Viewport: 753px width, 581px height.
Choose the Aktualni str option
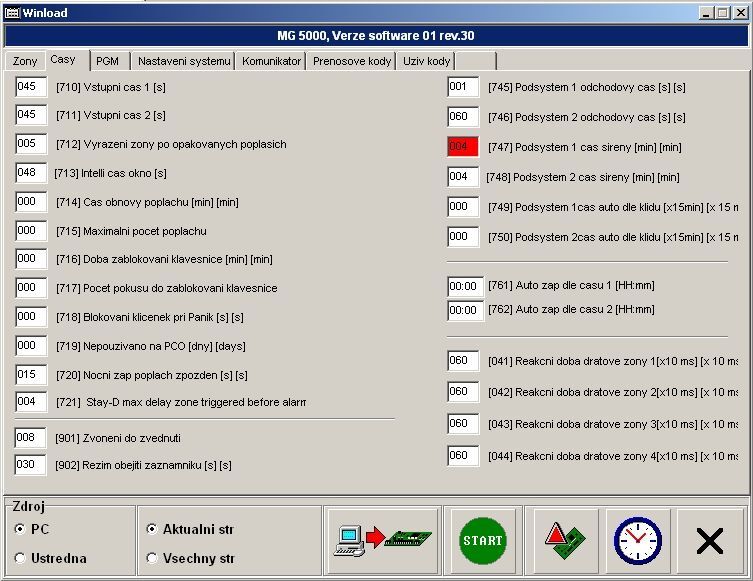coord(152,528)
